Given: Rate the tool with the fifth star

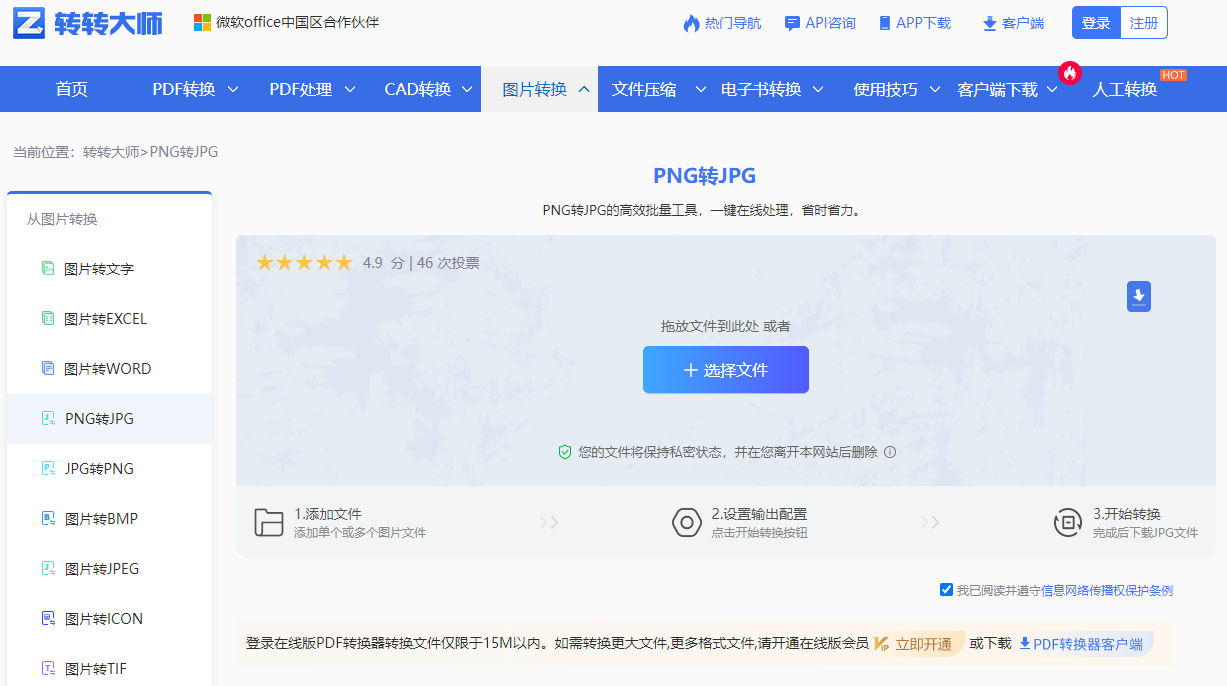Looking at the screenshot, I should point(343,262).
